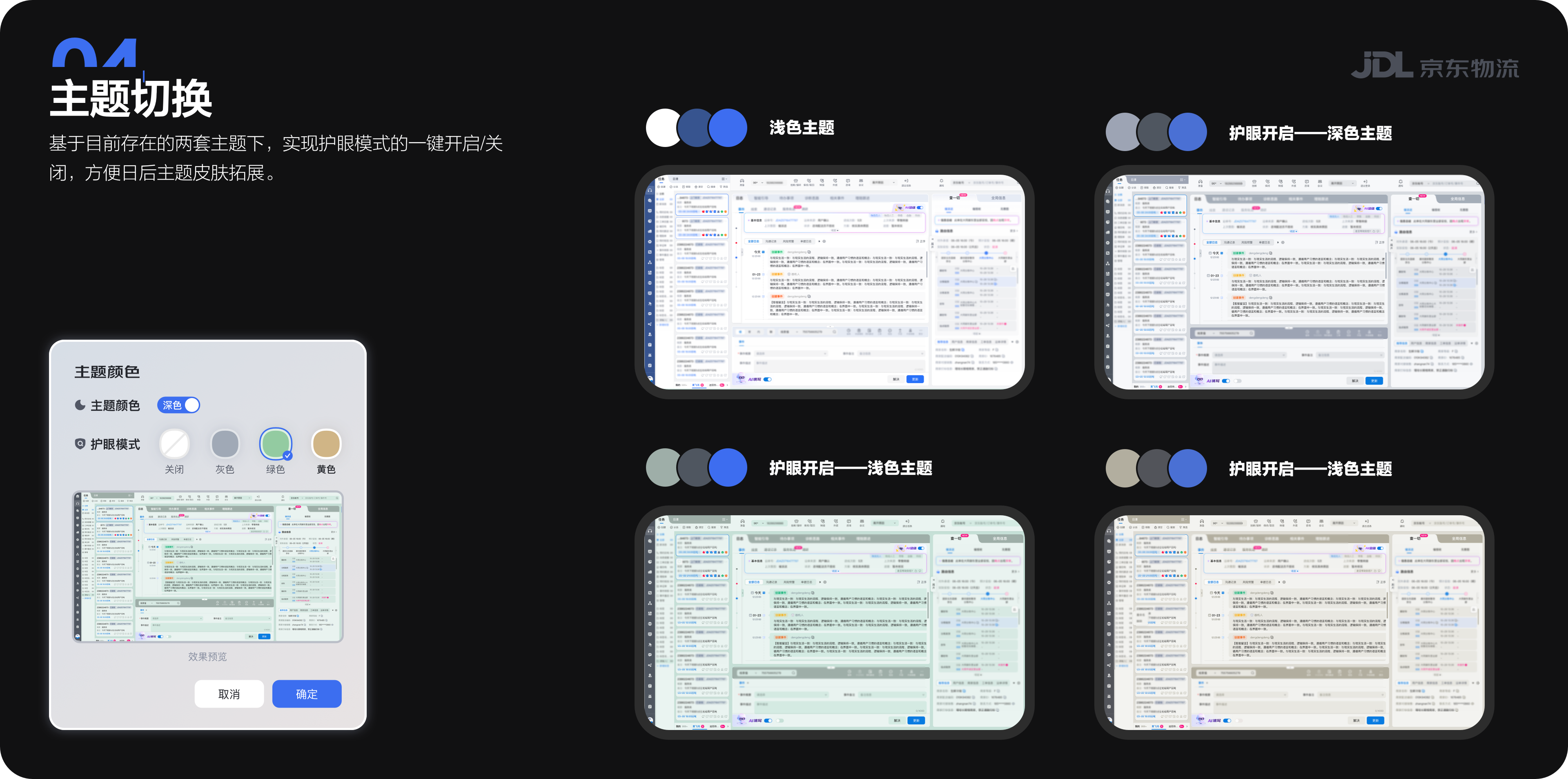Screen dimensions: 1568x779
Task: Click the 确定 button
Action: pos(306,694)
